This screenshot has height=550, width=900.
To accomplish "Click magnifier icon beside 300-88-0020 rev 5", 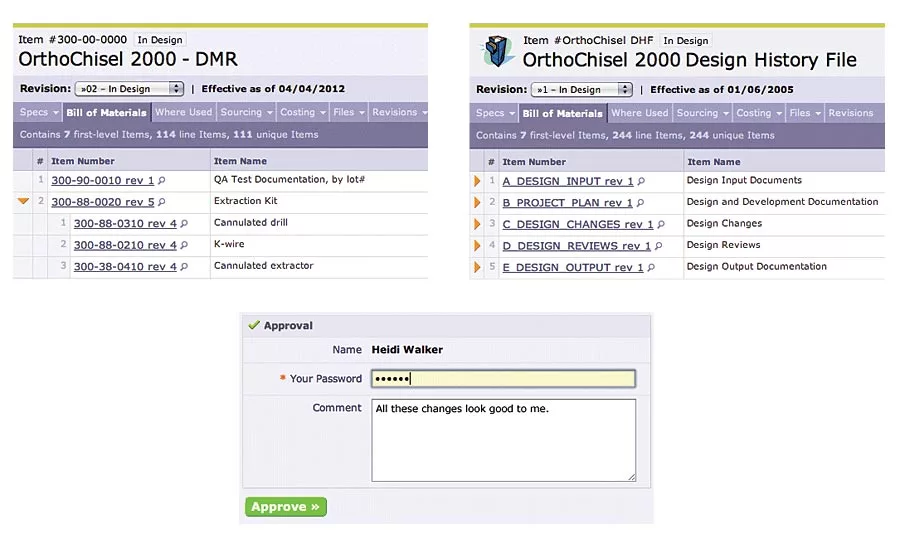I will [x=162, y=202].
